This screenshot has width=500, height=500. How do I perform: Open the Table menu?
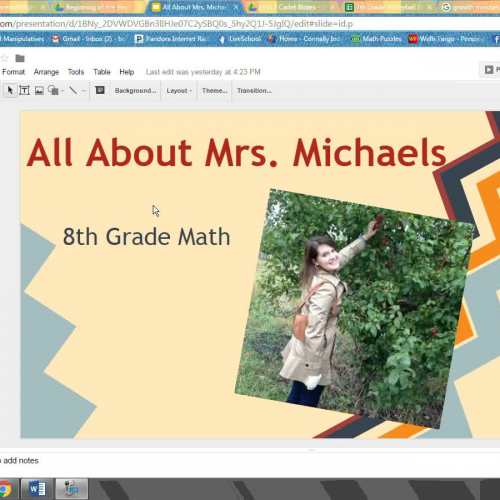pyautogui.click(x=102, y=72)
